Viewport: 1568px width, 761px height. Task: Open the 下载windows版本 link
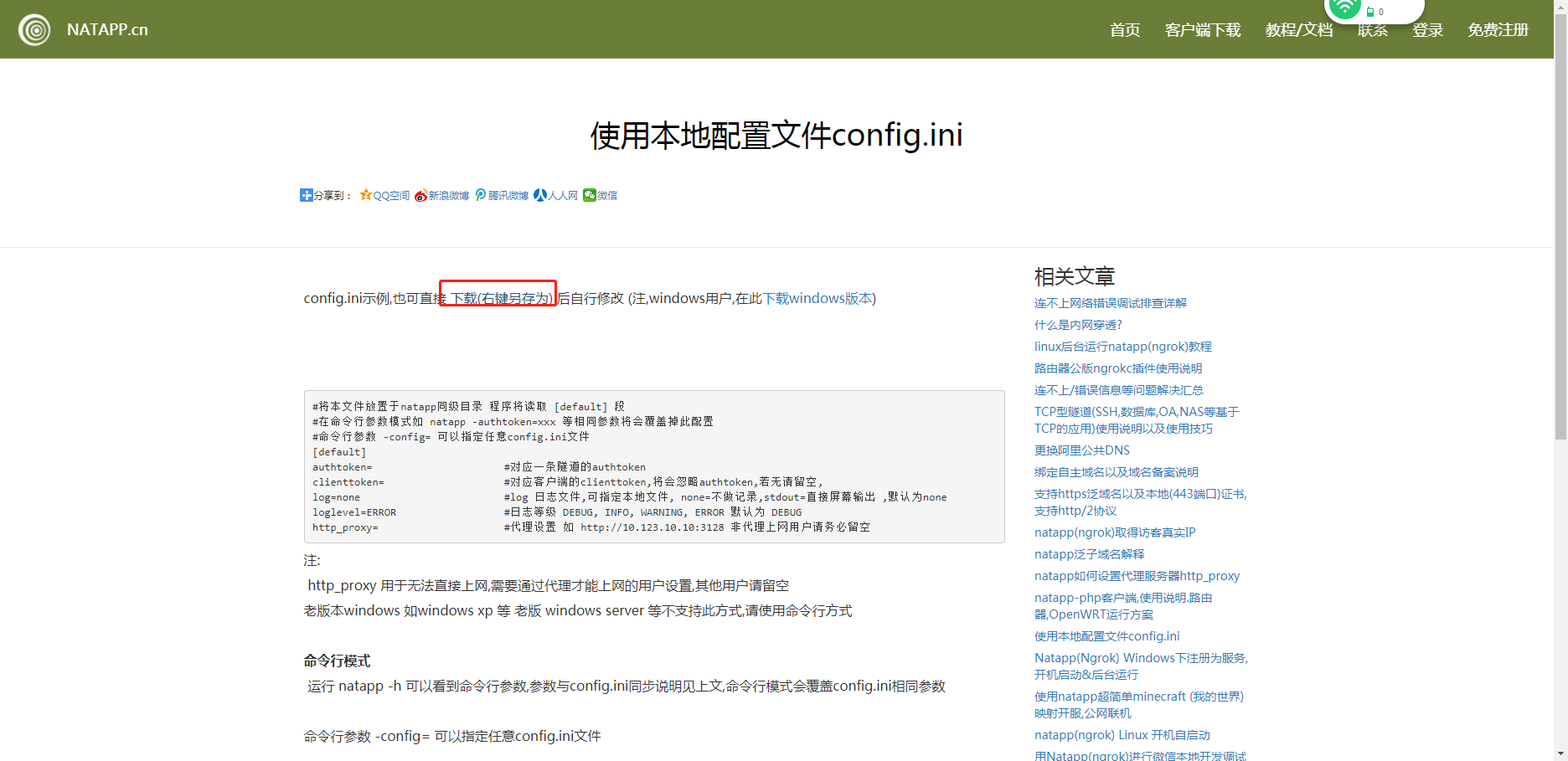click(817, 298)
